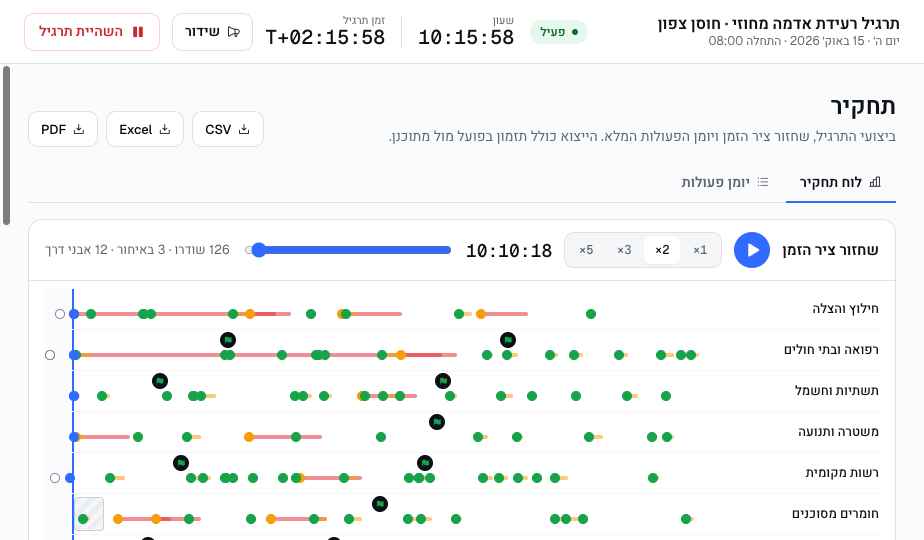Select the ×2 replay speed
The image size is (924, 540).
[662, 250]
